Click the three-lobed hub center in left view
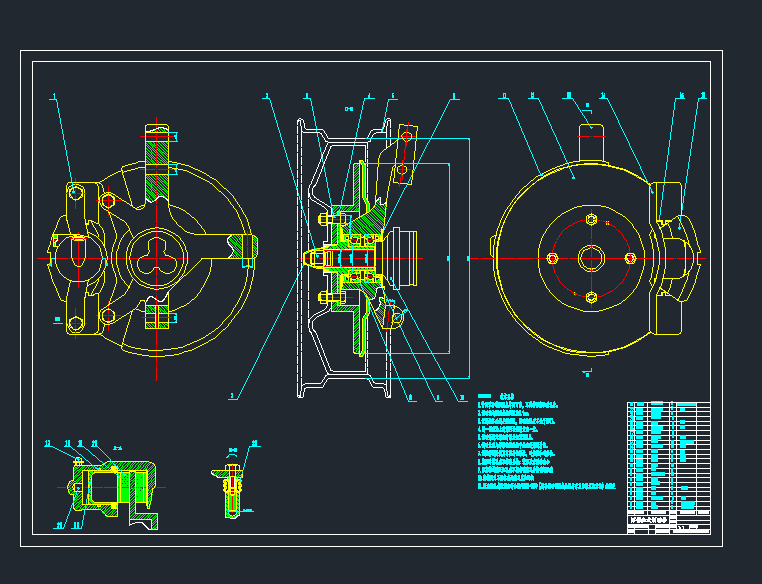The height and width of the screenshot is (584, 762). [x=157, y=257]
